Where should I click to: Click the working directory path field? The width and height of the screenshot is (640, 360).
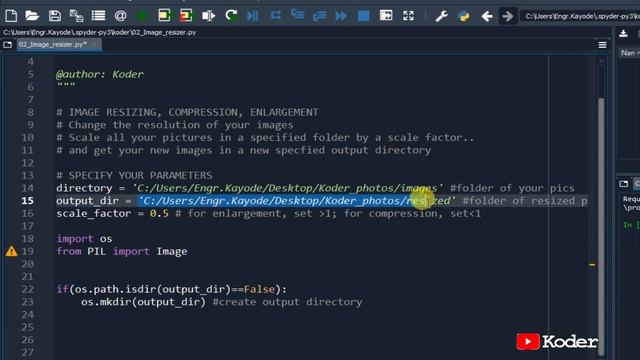coord(580,16)
